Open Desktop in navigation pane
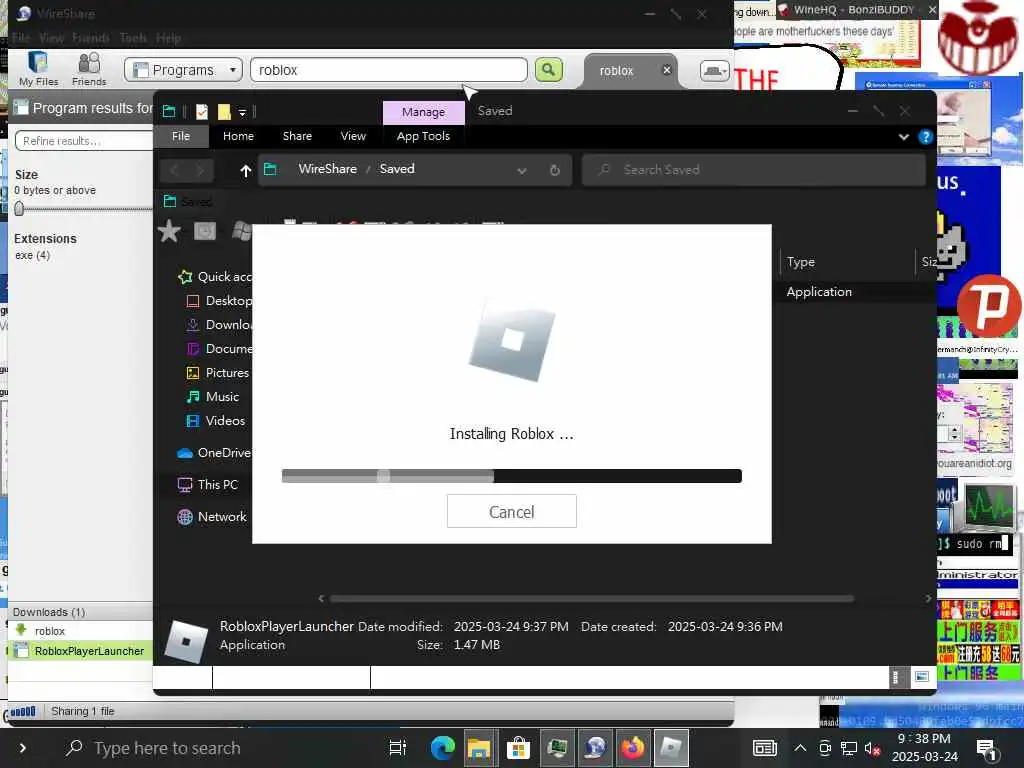The image size is (1024, 768). (219, 301)
